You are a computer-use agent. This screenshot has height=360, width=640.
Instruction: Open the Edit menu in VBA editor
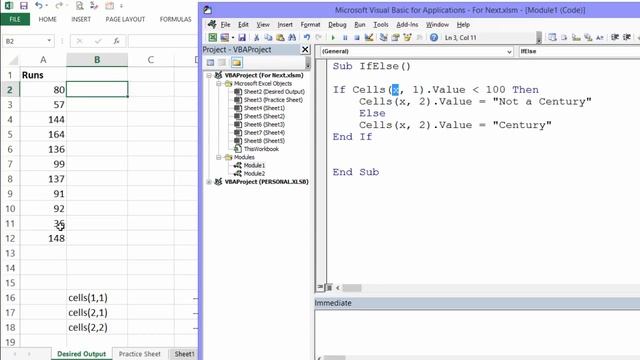[x=243, y=24]
